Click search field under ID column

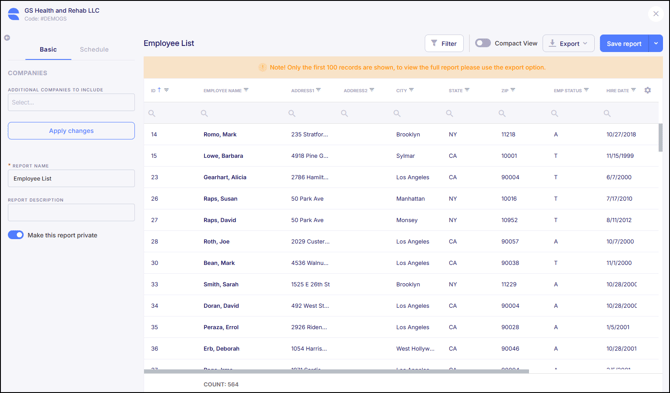[x=170, y=113]
